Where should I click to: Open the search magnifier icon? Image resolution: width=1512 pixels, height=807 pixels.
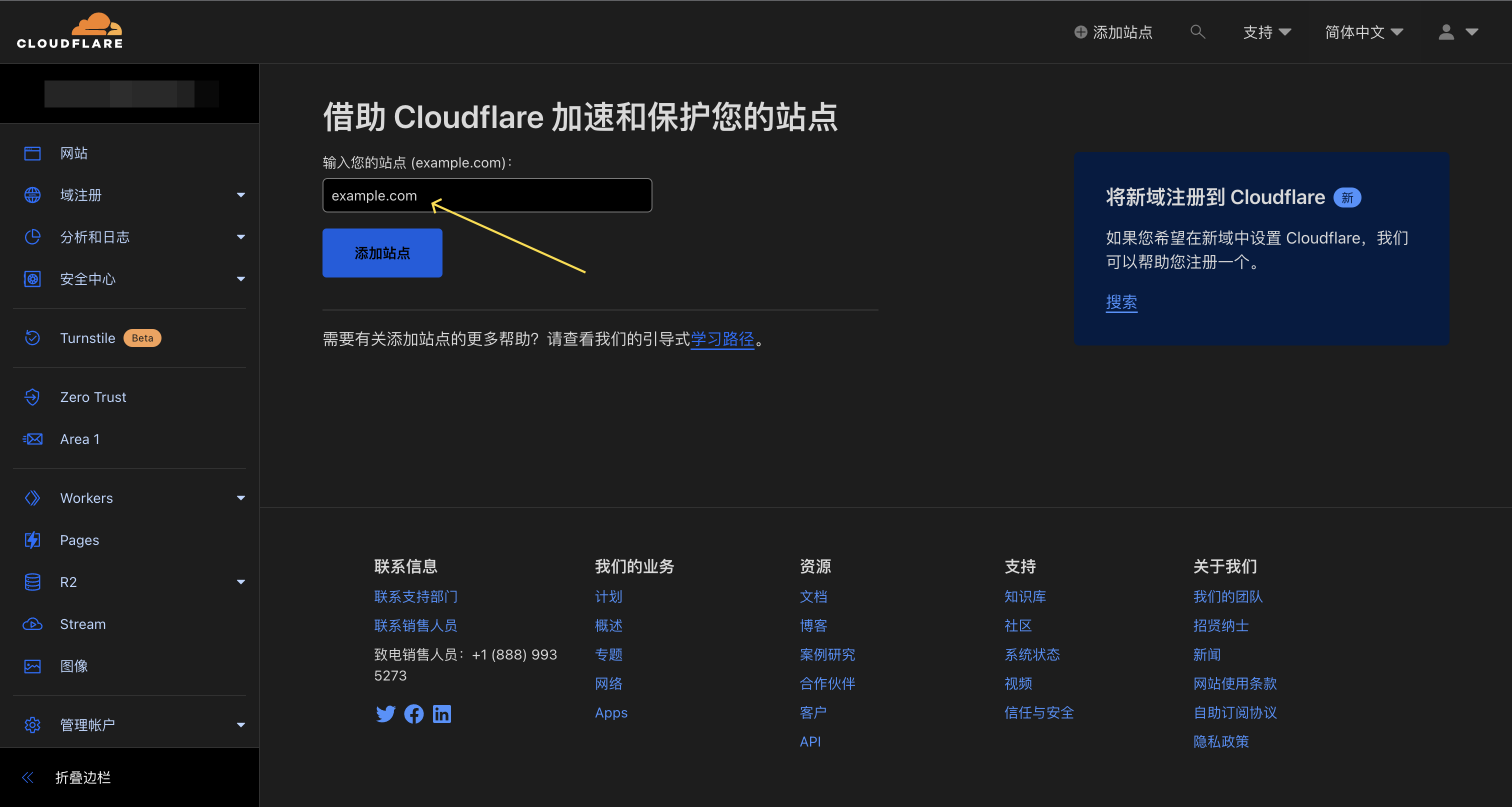[1198, 32]
